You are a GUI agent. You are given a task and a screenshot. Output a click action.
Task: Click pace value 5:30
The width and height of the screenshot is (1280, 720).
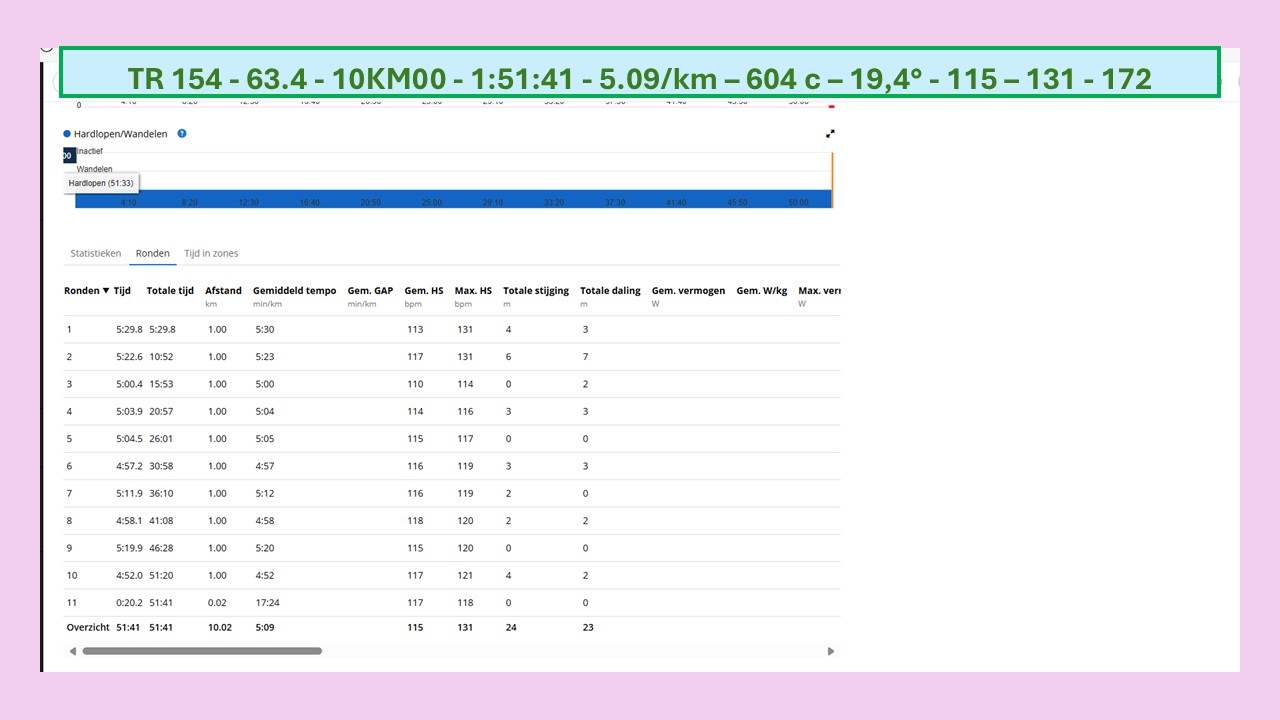coord(265,329)
